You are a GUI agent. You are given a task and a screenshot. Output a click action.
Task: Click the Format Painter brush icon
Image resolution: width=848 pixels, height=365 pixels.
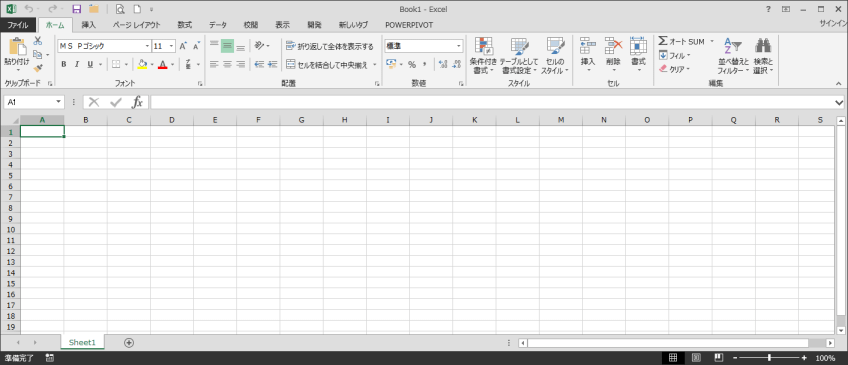[38, 68]
